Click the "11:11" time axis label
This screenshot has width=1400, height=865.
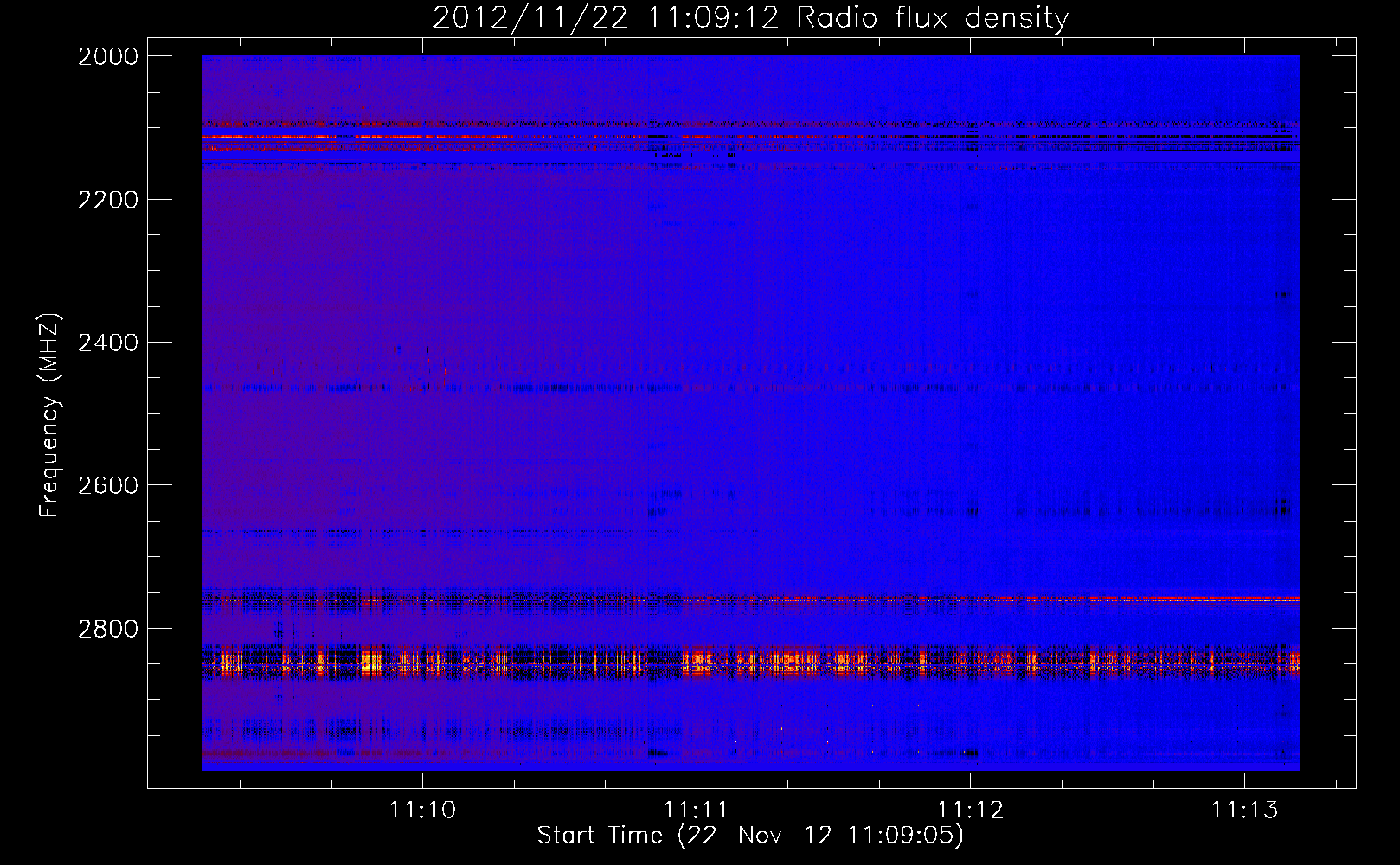(x=697, y=810)
